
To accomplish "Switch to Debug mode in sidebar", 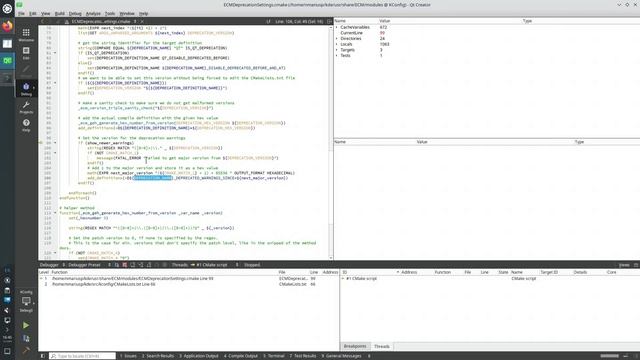I will point(26,89).
